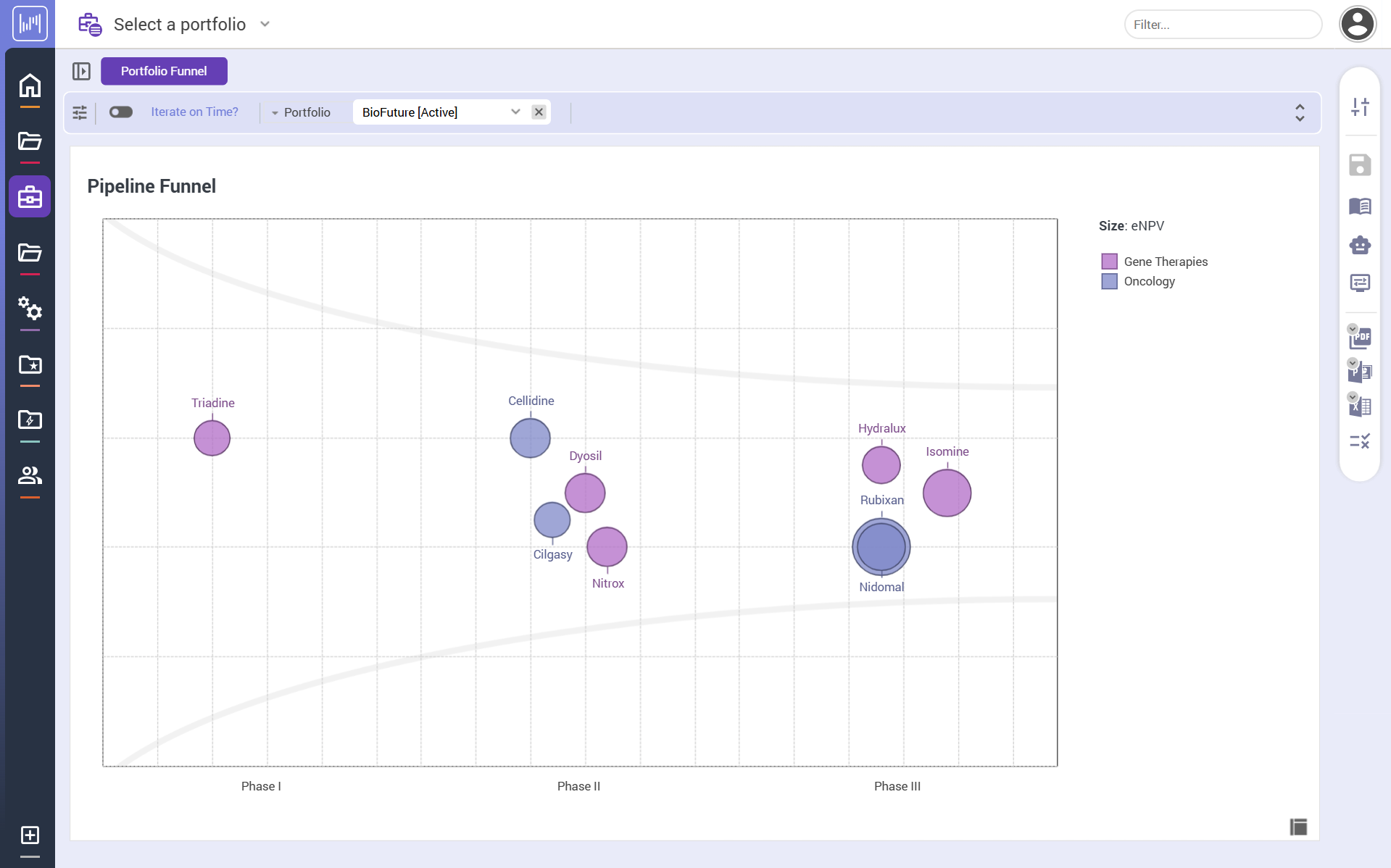Click the Oncology color swatch
The width and height of the screenshot is (1391, 868).
(x=1109, y=281)
